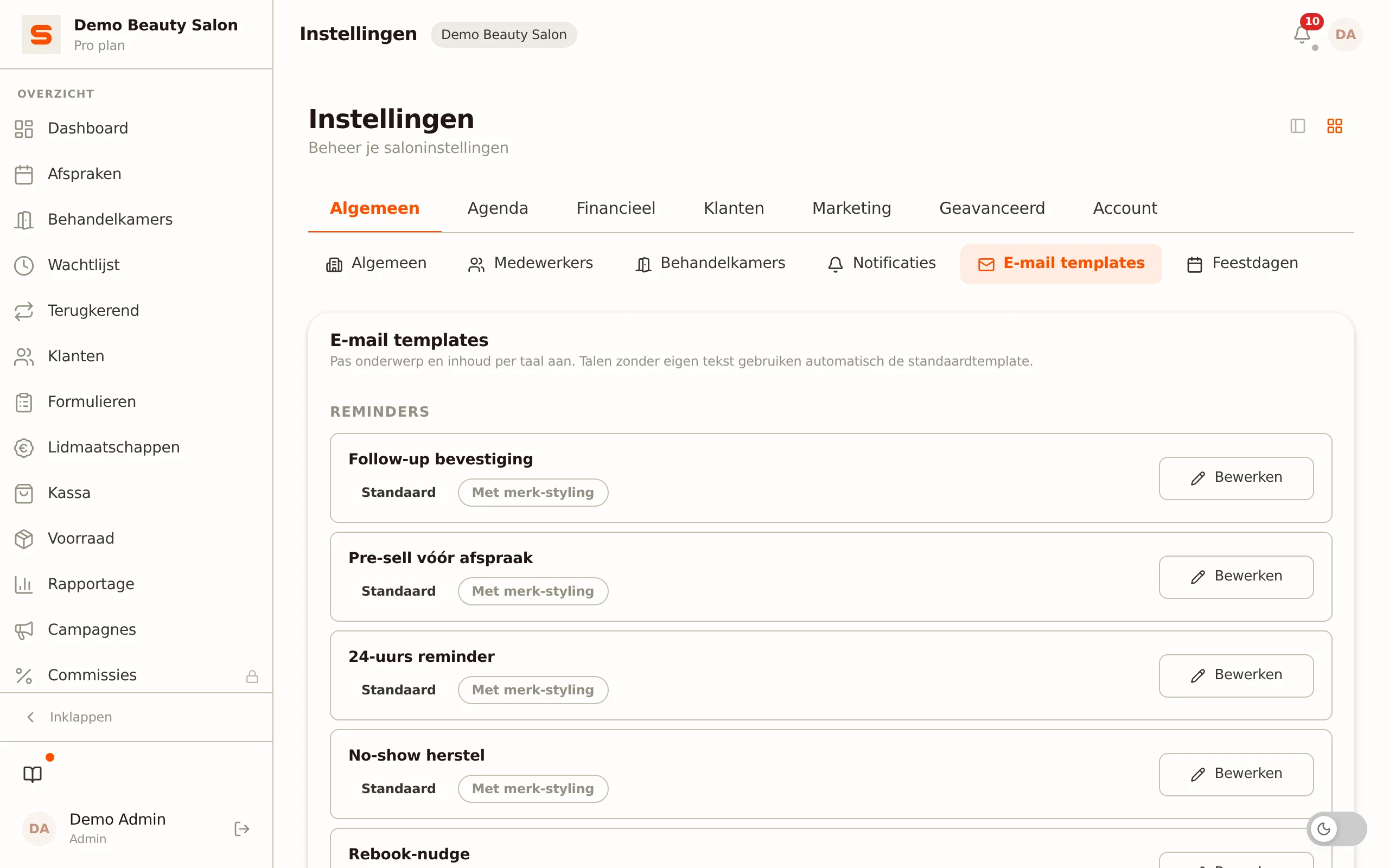Screen dimensions: 1389x868
Task: Click Met merk-styling on No-show herstel
Action: [x=533, y=789]
